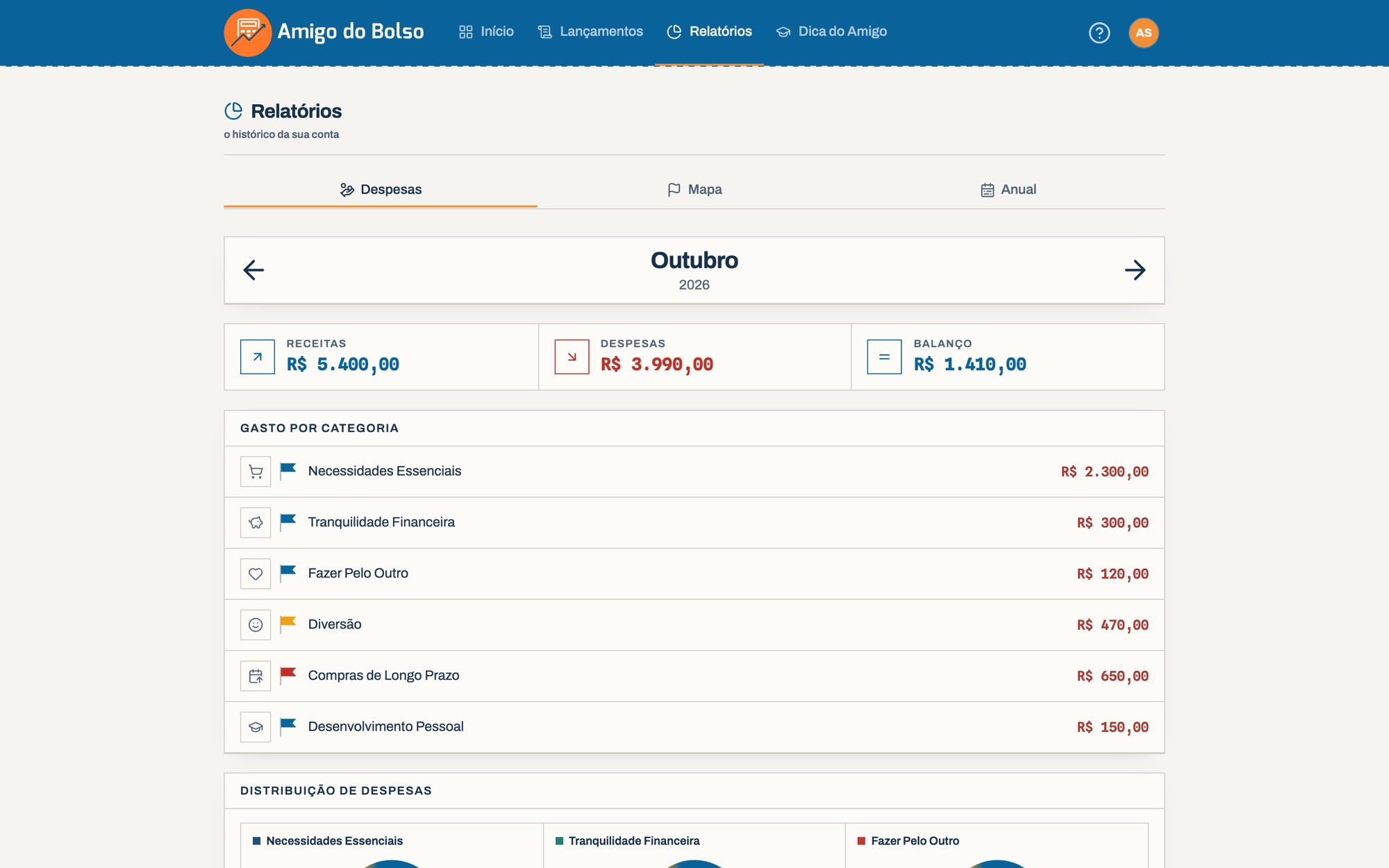This screenshot has width=1389, height=868.
Task: Select the Desenvolvimento Pessoal category name
Action: pos(386,726)
